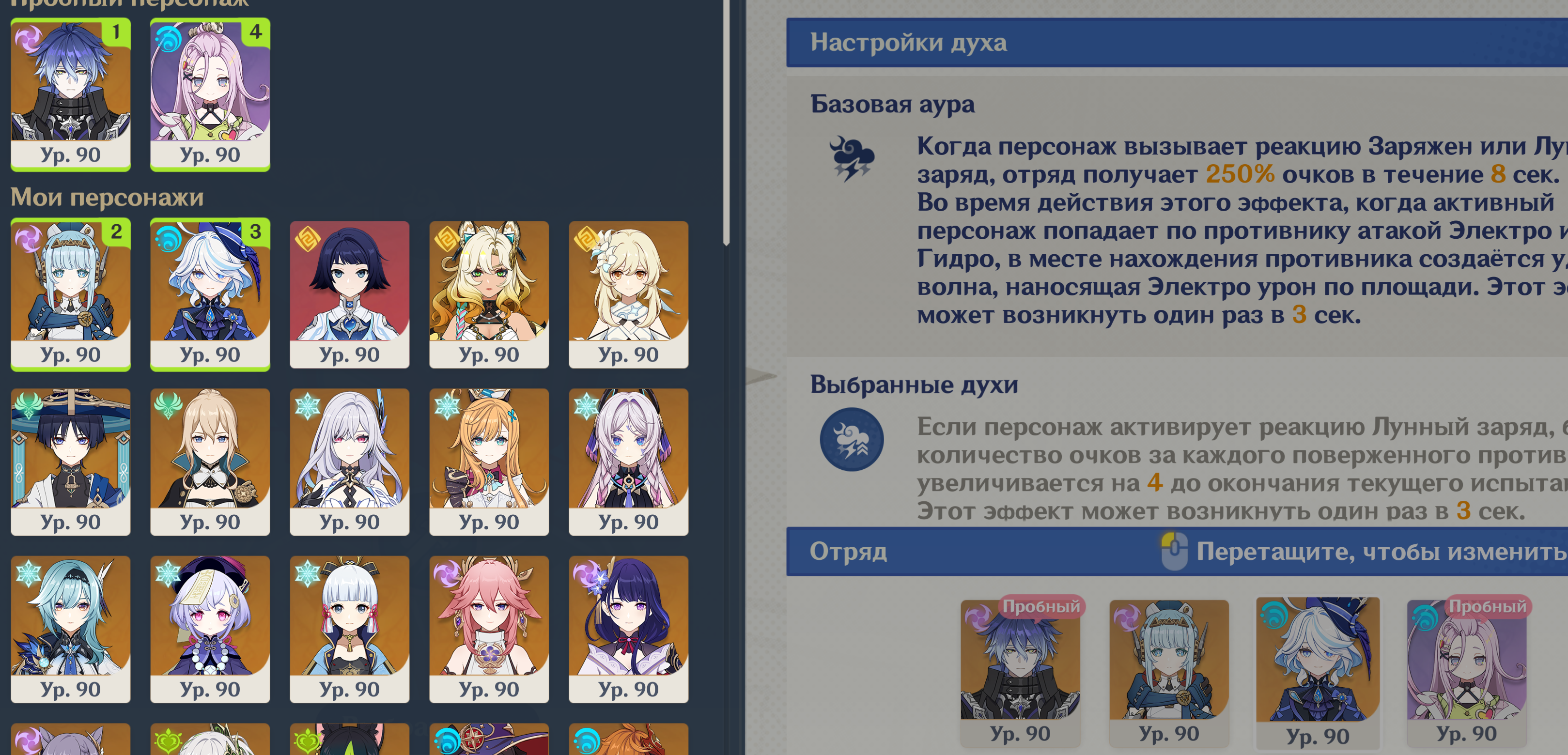Choose the blonde Geo traveler with white flower
The width and height of the screenshot is (1568, 755).
click(628, 294)
